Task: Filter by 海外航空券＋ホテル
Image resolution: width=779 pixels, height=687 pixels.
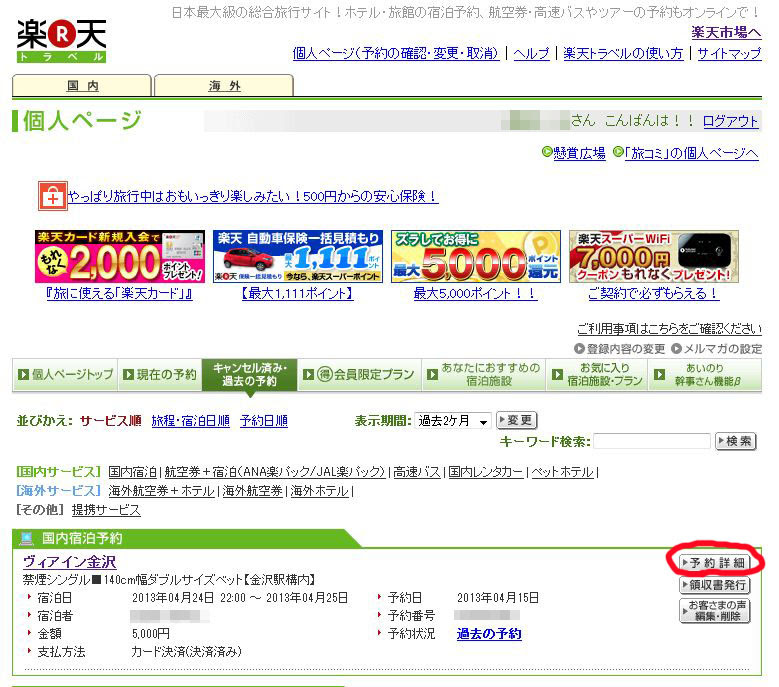Action: tap(161, 491)
